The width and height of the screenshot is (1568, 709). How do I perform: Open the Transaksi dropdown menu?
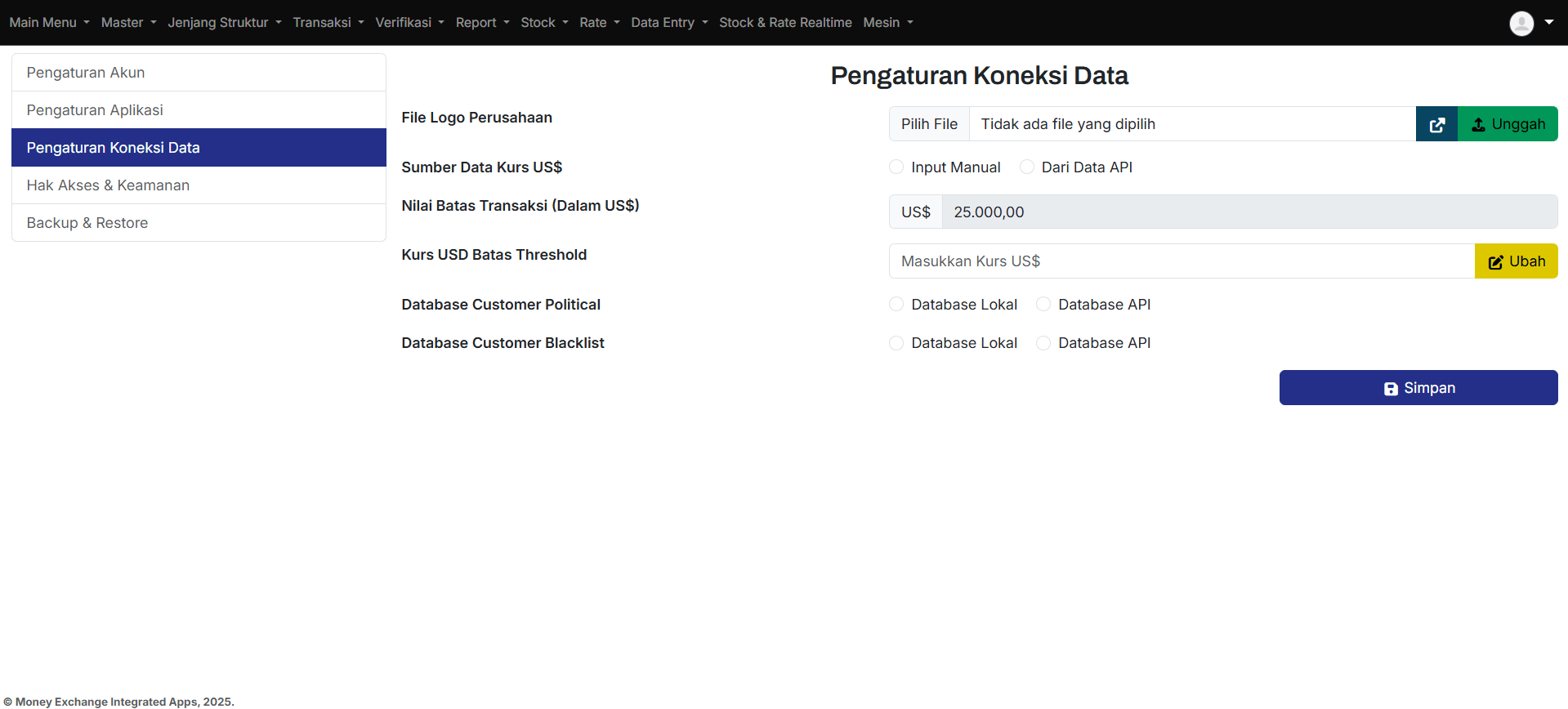tap(328, 23)
